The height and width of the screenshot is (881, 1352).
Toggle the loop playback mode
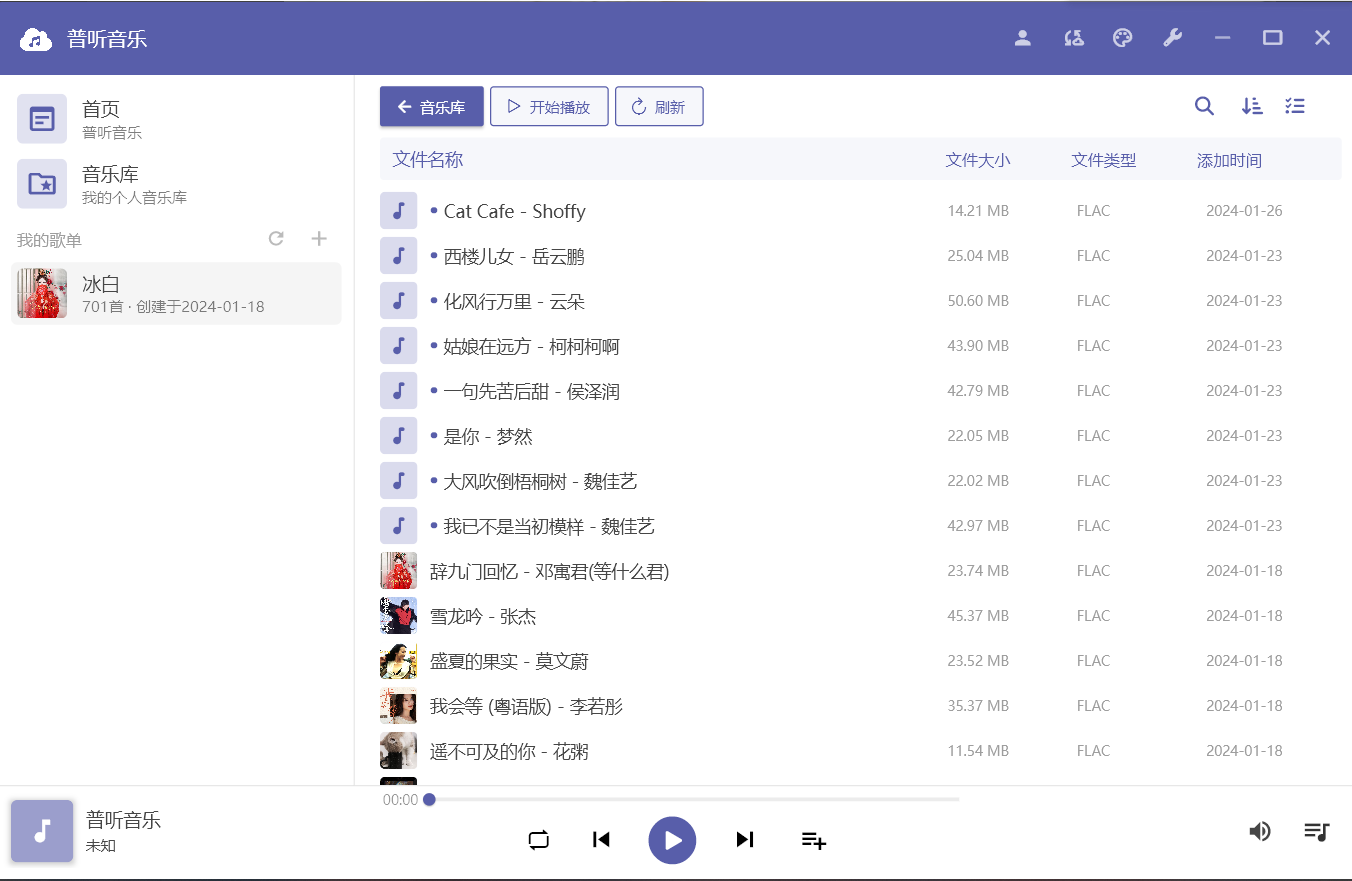[x=539, y=840]
